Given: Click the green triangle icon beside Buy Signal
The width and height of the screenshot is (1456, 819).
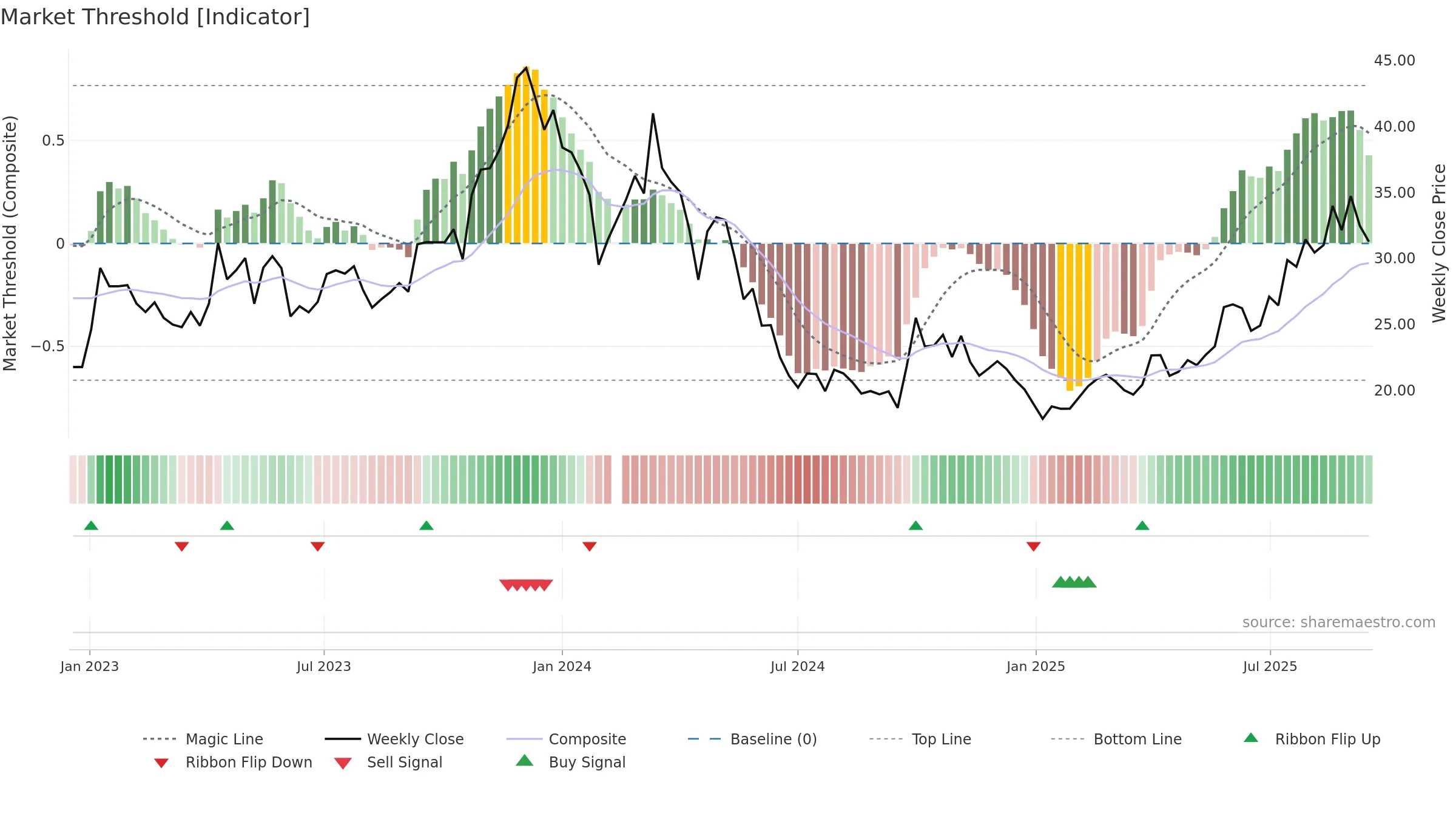Looking at the screenshot, I should pos(525,760).
